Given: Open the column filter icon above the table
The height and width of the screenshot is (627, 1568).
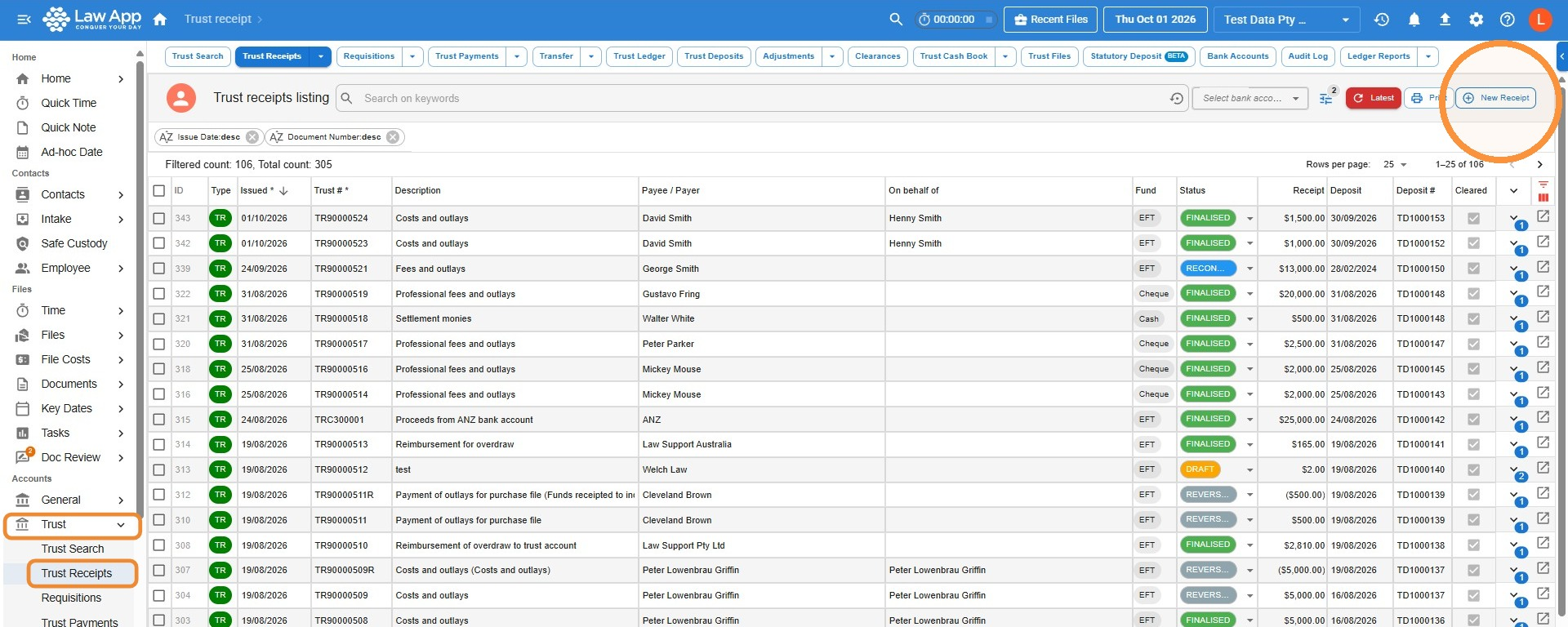Looking at the screenshot, I should pos(1543,185).
